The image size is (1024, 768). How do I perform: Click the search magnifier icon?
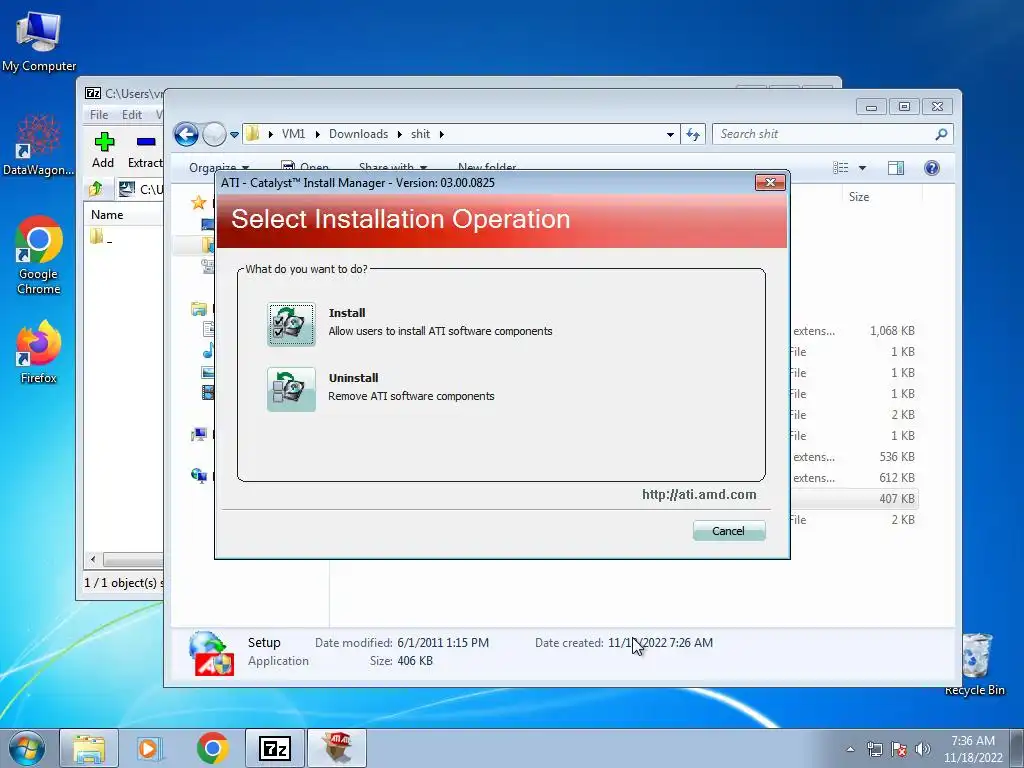coord(941,134)
